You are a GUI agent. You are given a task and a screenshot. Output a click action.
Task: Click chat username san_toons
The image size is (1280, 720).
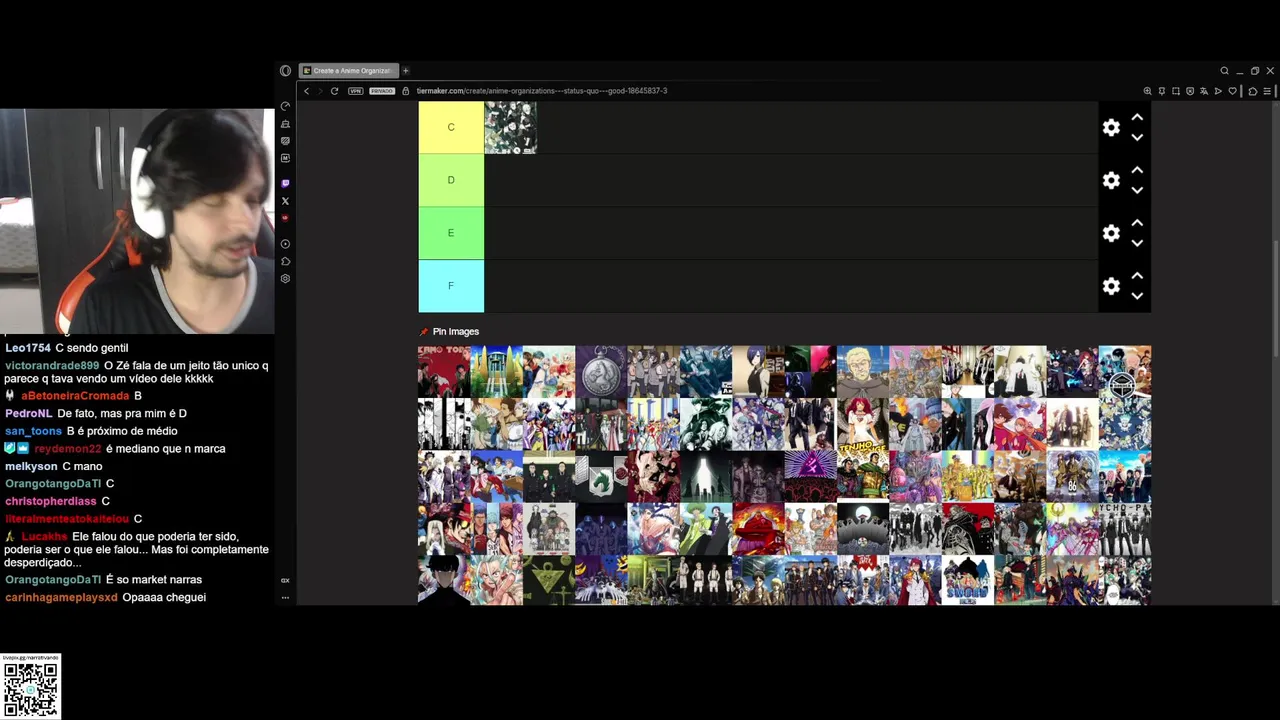(x=33, y=431)
